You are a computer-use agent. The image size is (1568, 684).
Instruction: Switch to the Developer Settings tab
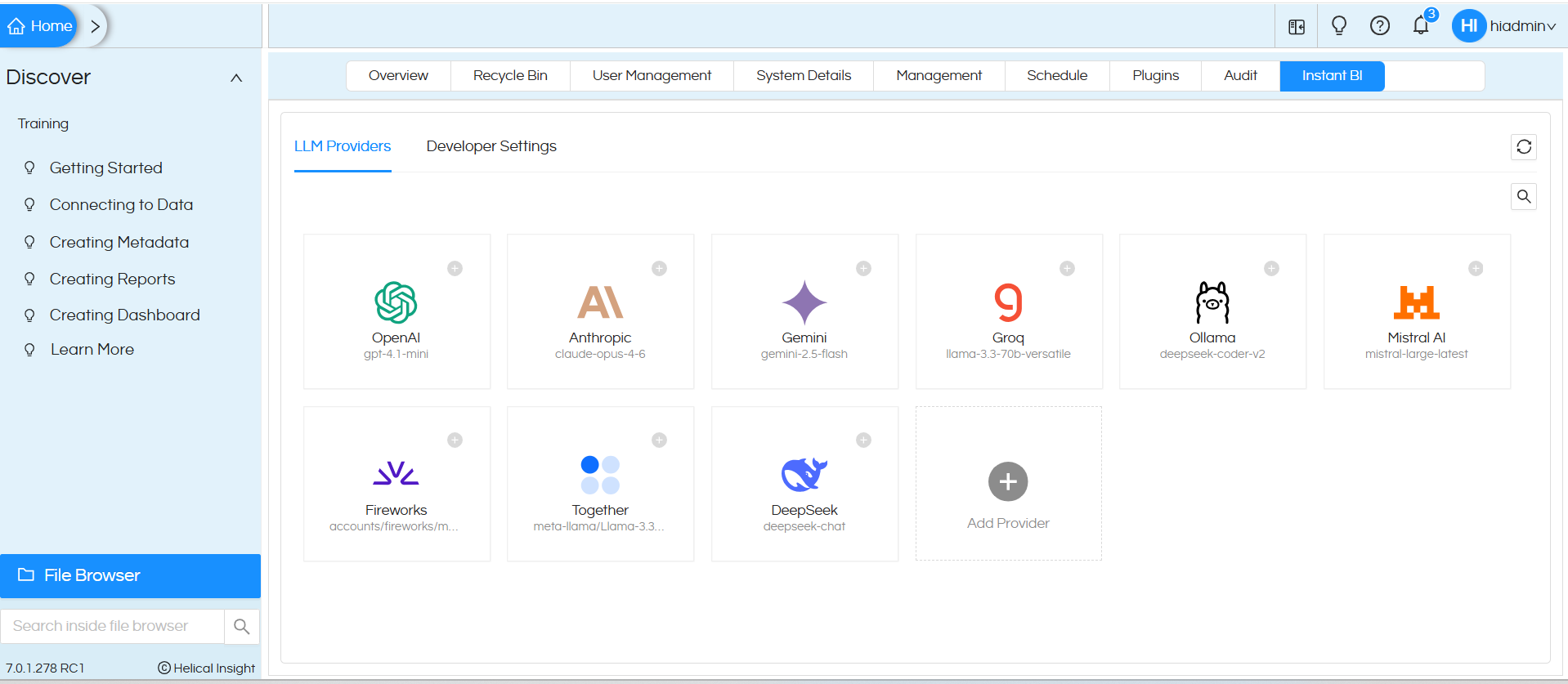(491, 146)
